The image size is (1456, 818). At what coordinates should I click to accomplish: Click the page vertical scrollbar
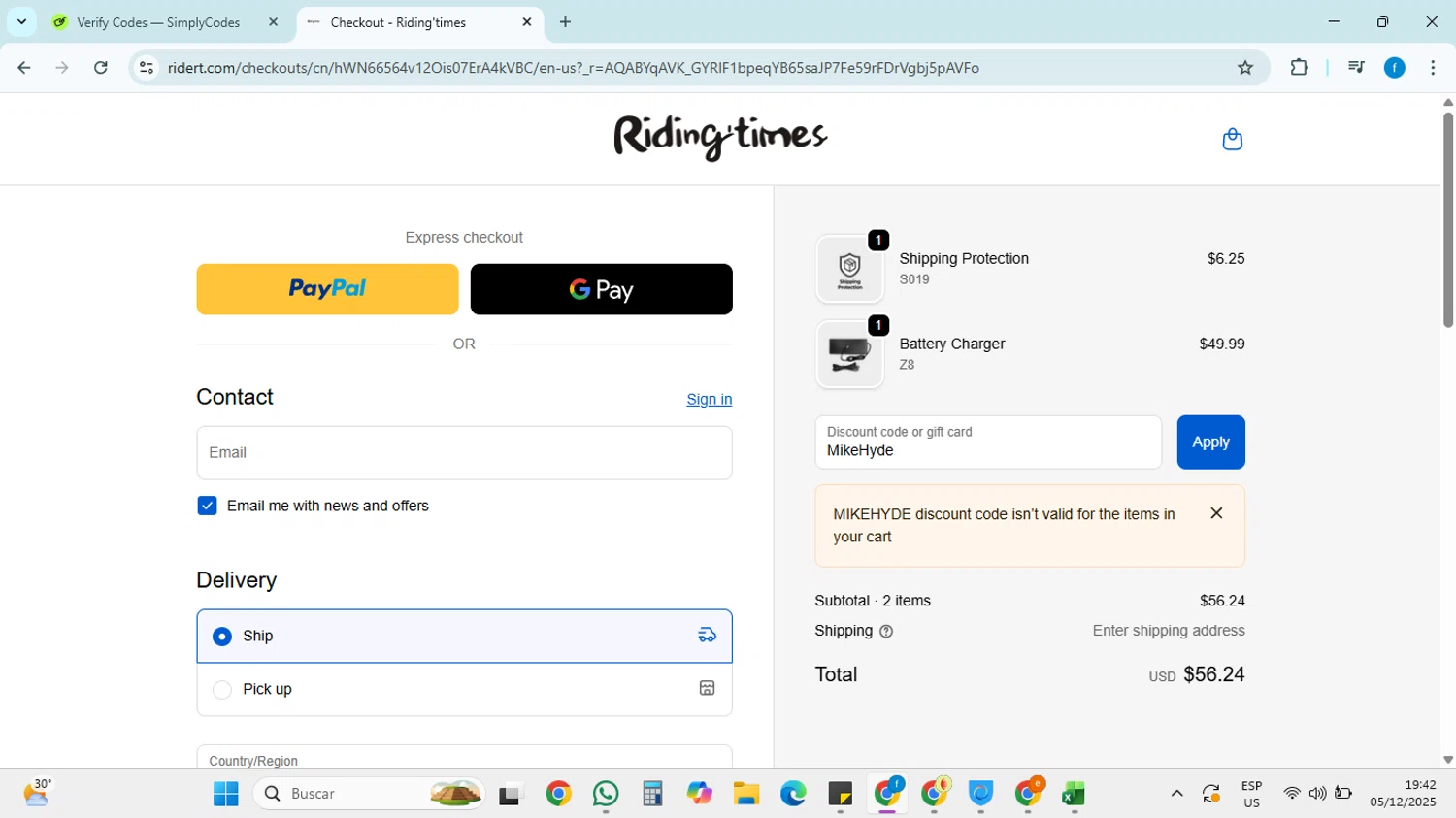[x=1448, y=220]
